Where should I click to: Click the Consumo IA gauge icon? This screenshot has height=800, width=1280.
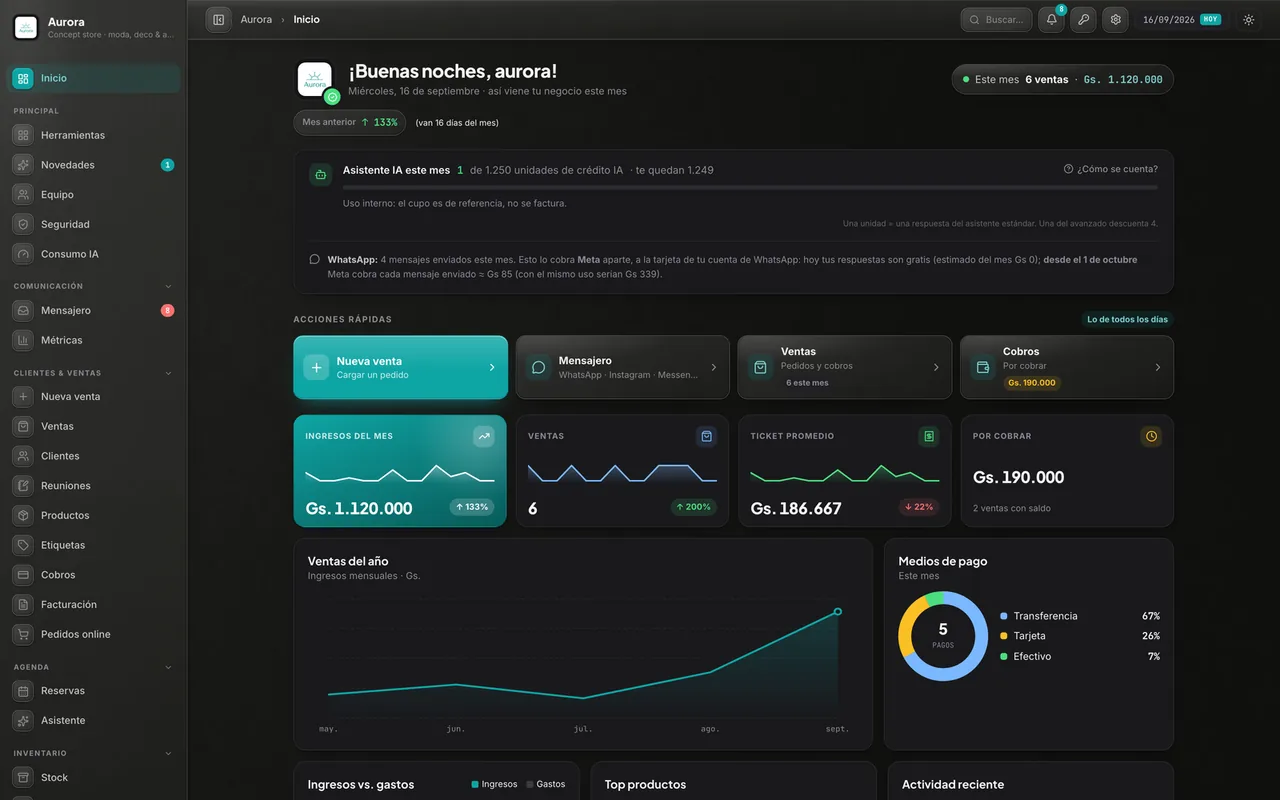point(23,254)
